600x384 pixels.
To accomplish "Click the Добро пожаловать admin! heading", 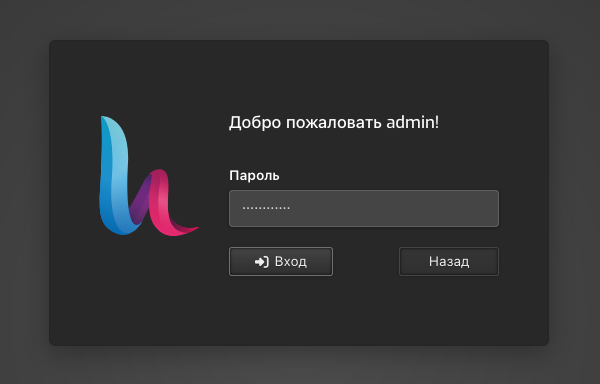I will [334, 123].
